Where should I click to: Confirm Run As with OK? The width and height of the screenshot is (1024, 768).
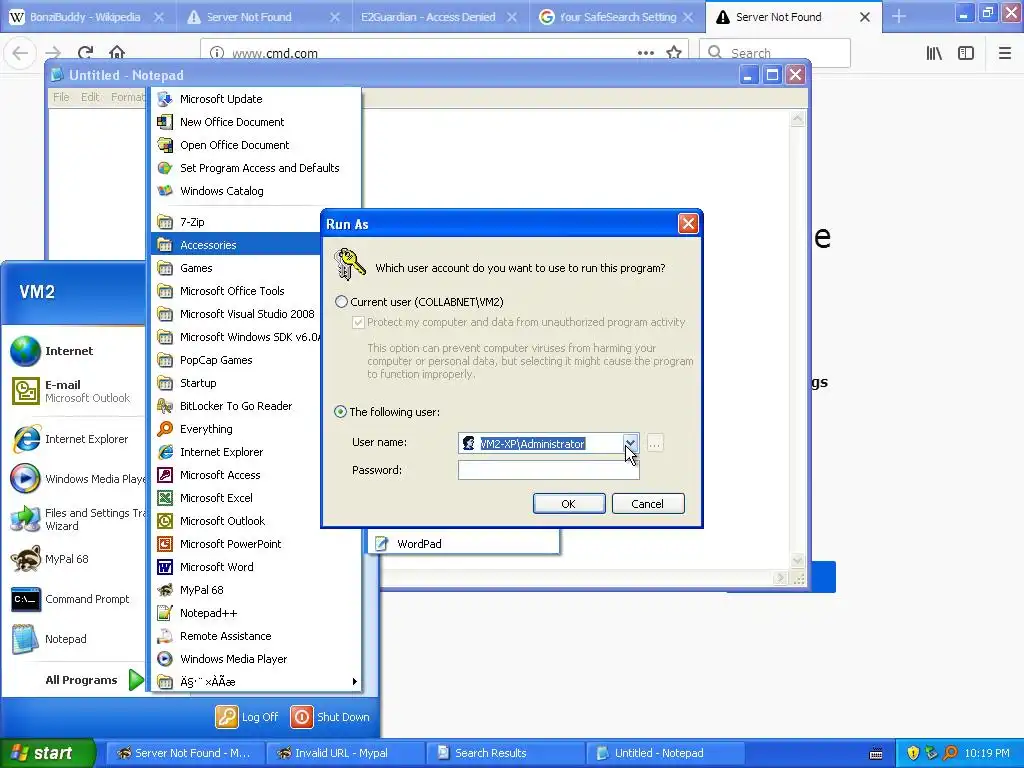pos(569,504)
